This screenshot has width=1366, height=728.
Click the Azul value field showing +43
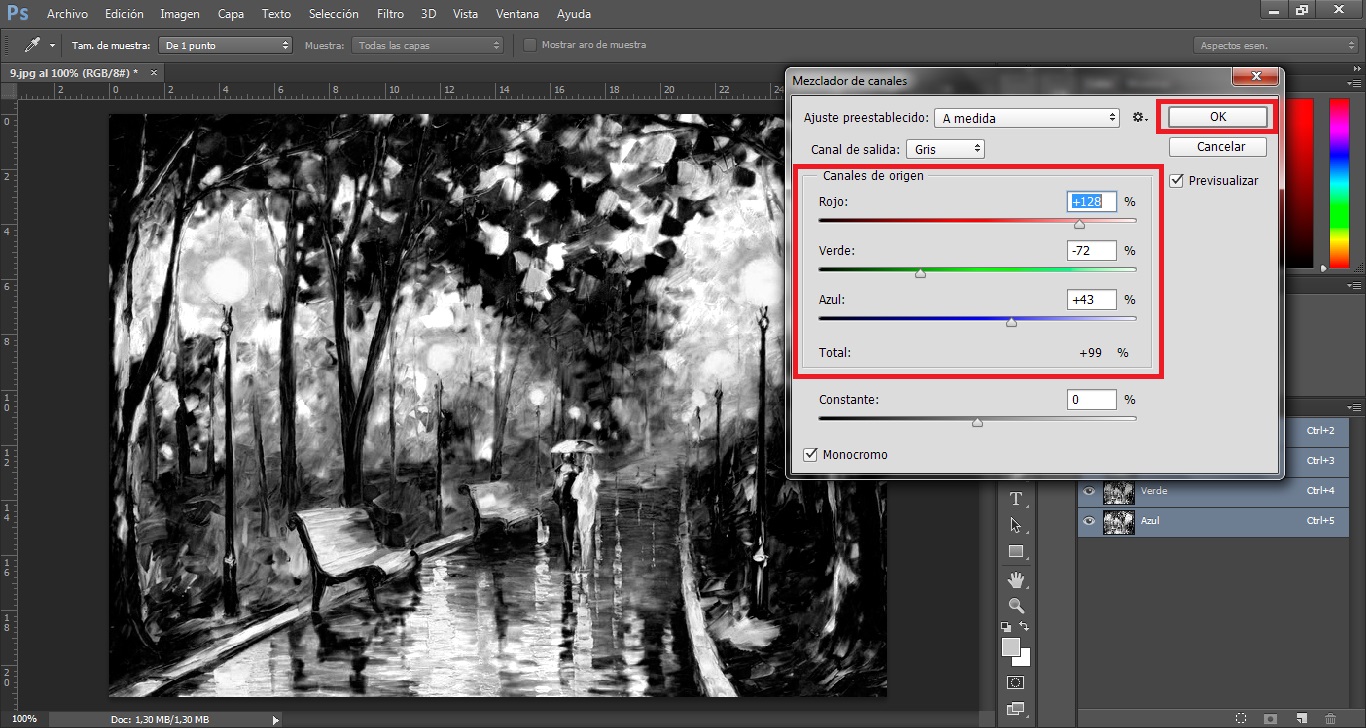tap(1092, 299)
